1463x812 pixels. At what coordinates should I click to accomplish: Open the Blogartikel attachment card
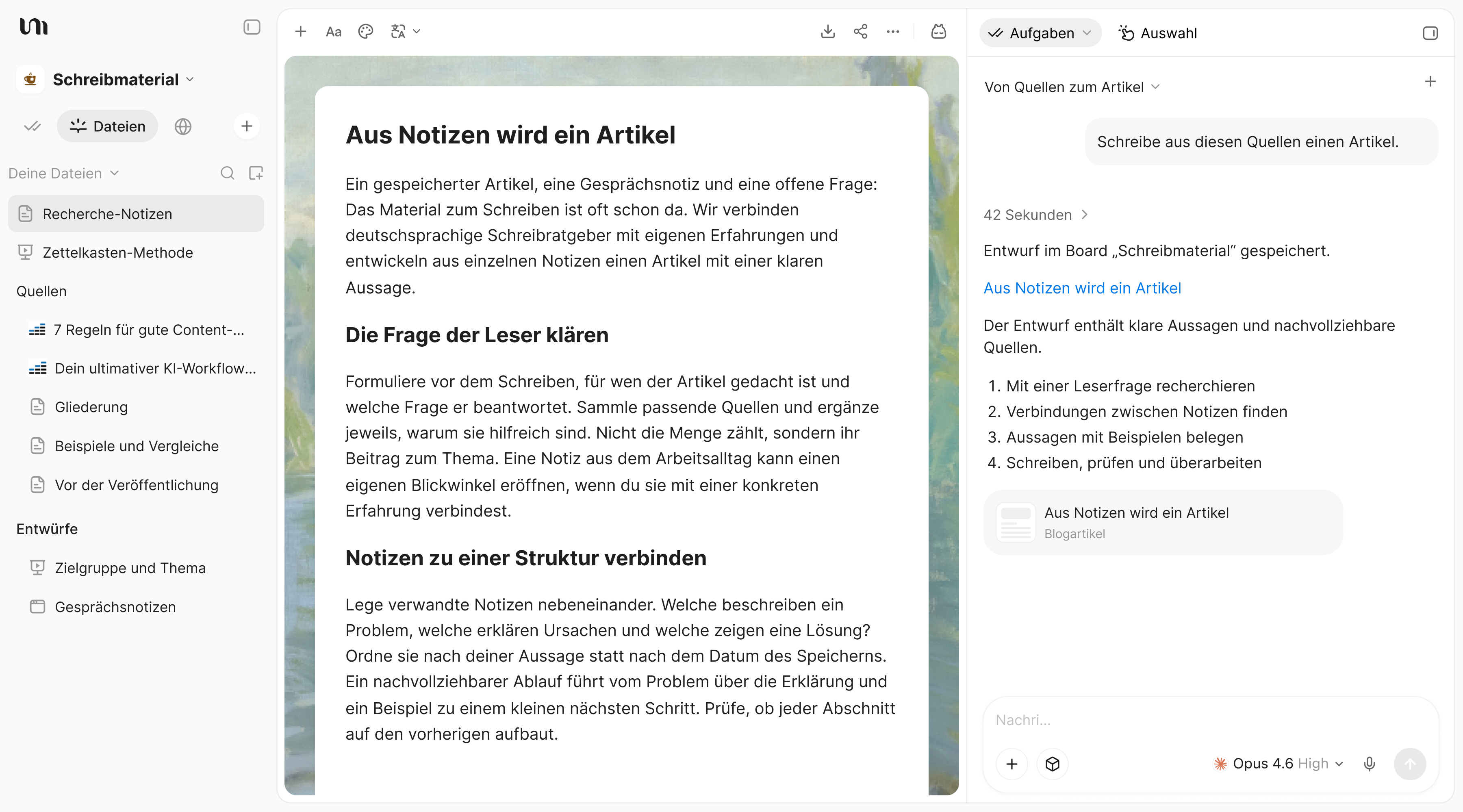[x=1163, y=522]
